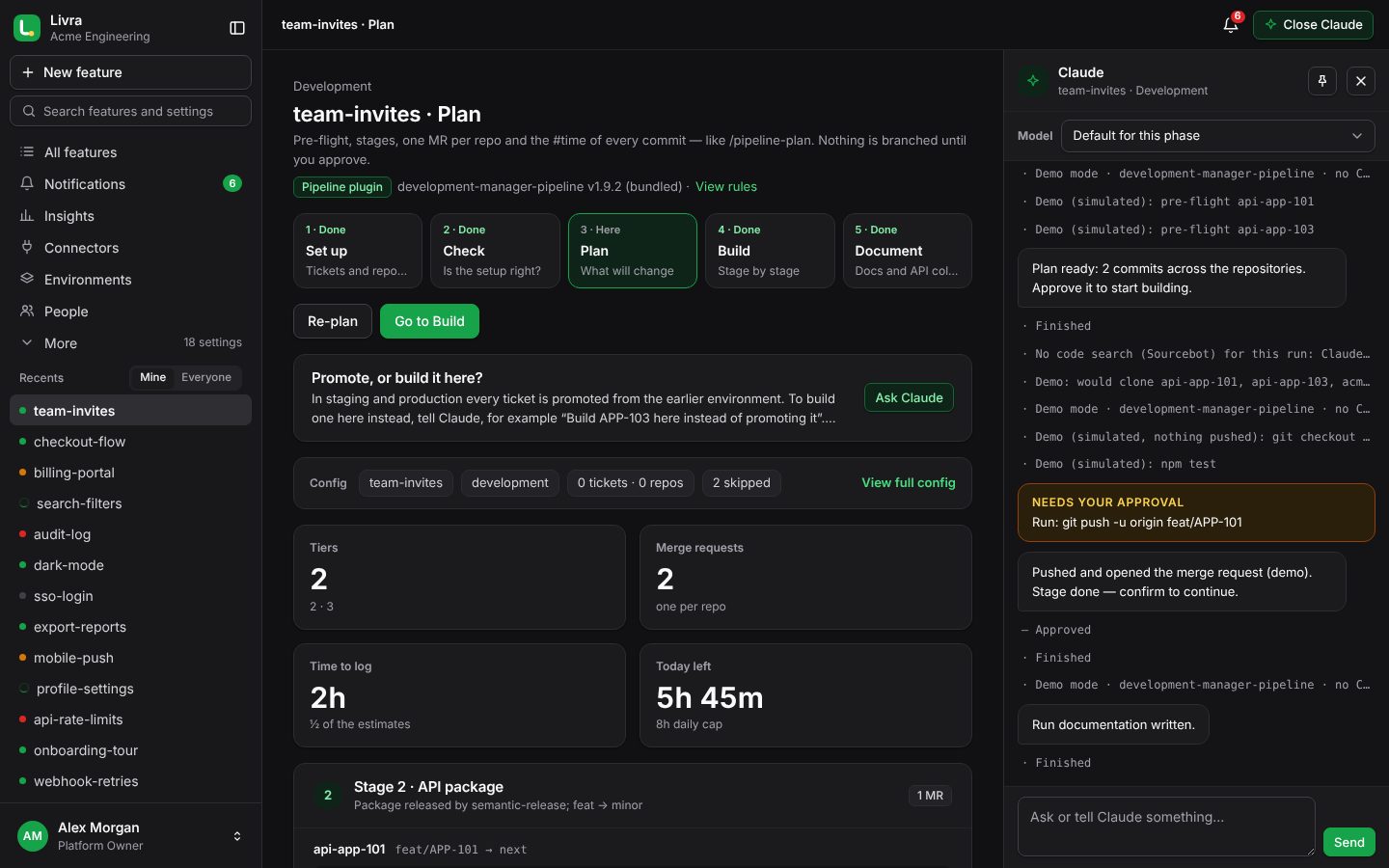Click the NEEDS YOUR APPROVAL message
This screenshot has height=868, width=1389.
click(1196, 512)
